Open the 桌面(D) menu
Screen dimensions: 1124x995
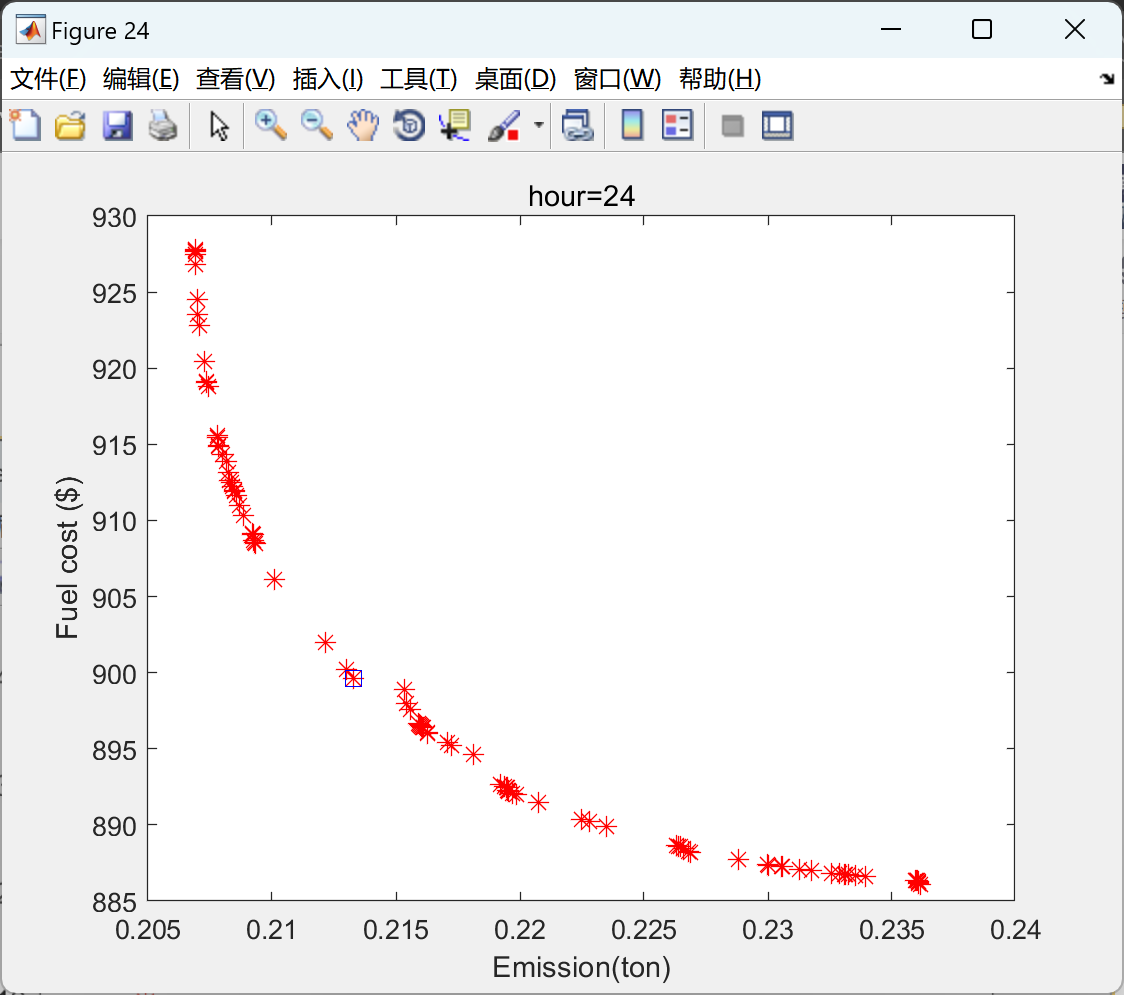coord(515,79)
